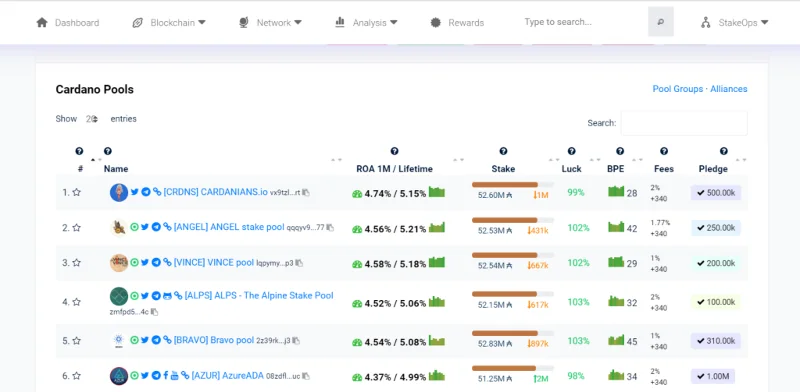800x392 pixels.
Task: Open the Pool Groups link
Action: 678,89
